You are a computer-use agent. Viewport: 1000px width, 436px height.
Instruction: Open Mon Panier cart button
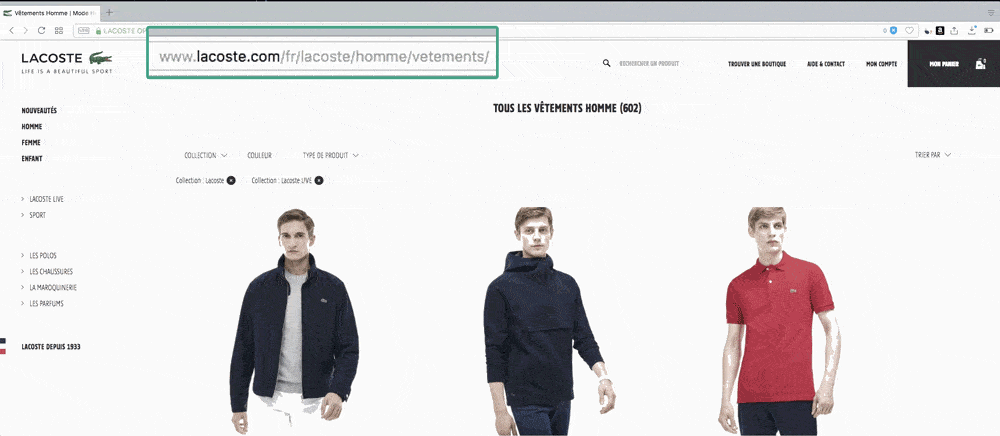(x=953, y=64)
